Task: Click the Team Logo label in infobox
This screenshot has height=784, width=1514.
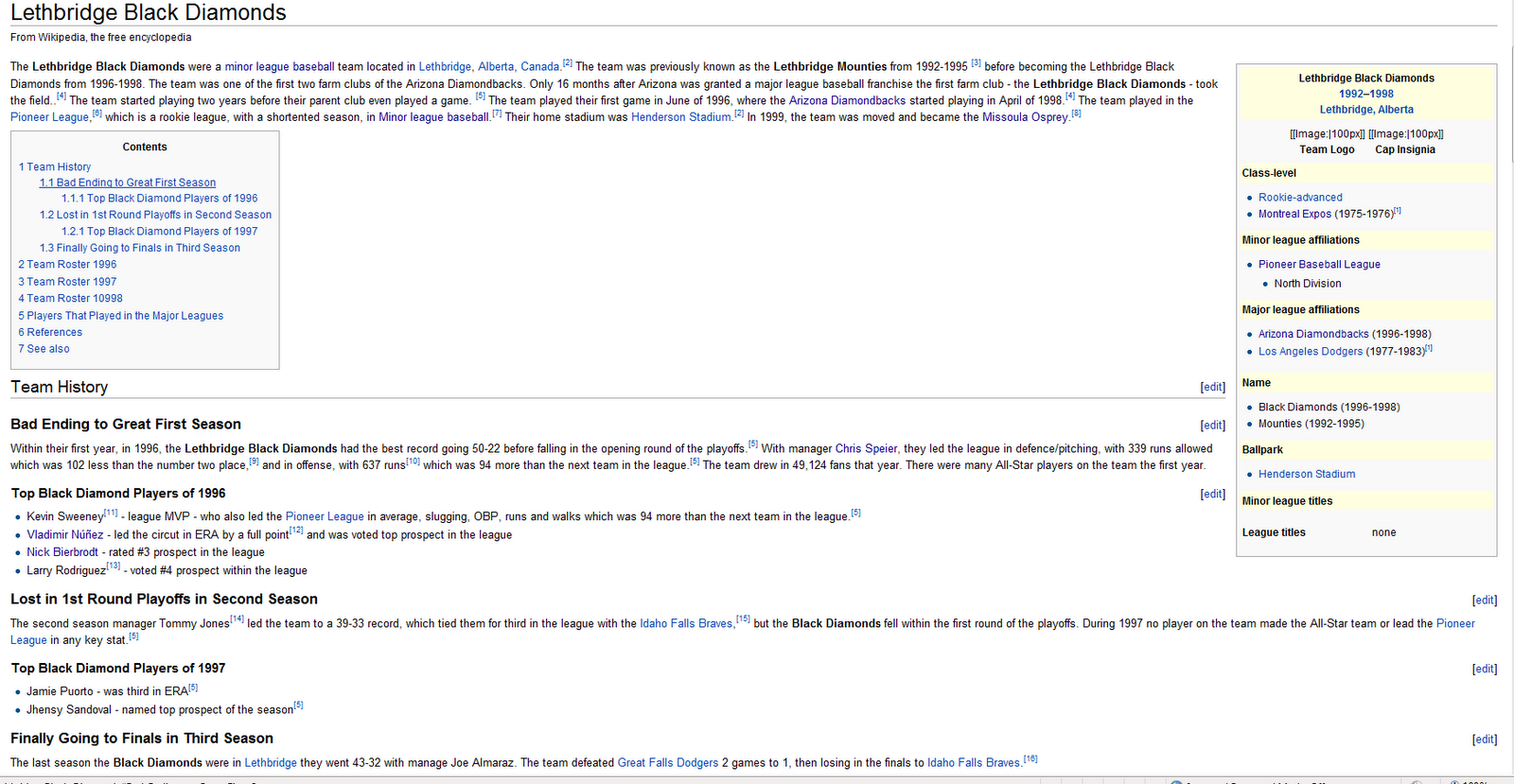Action: point(1327,150)
